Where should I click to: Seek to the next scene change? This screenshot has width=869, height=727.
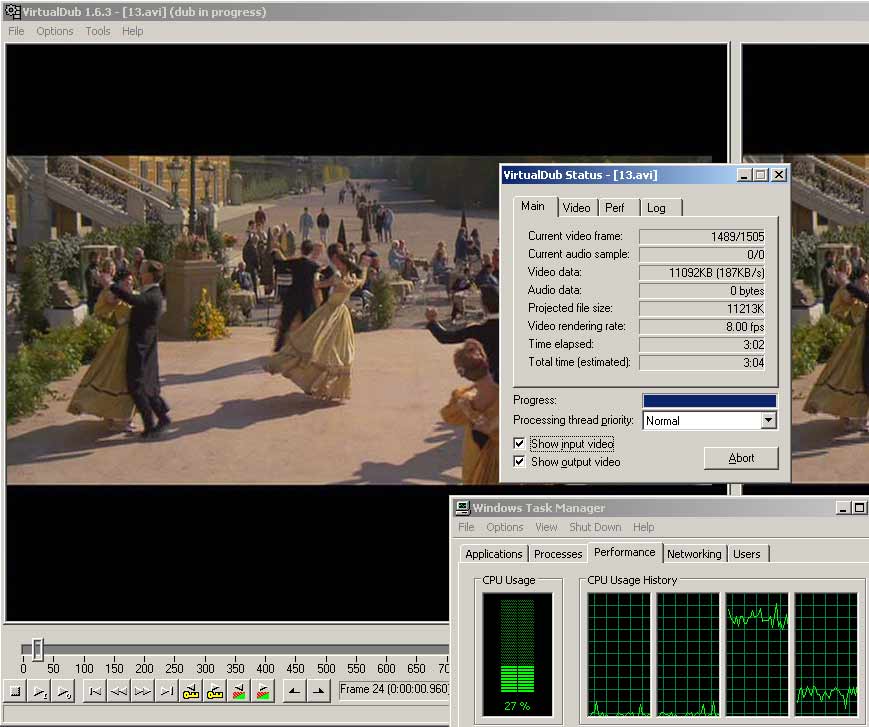tap(263, 691)
